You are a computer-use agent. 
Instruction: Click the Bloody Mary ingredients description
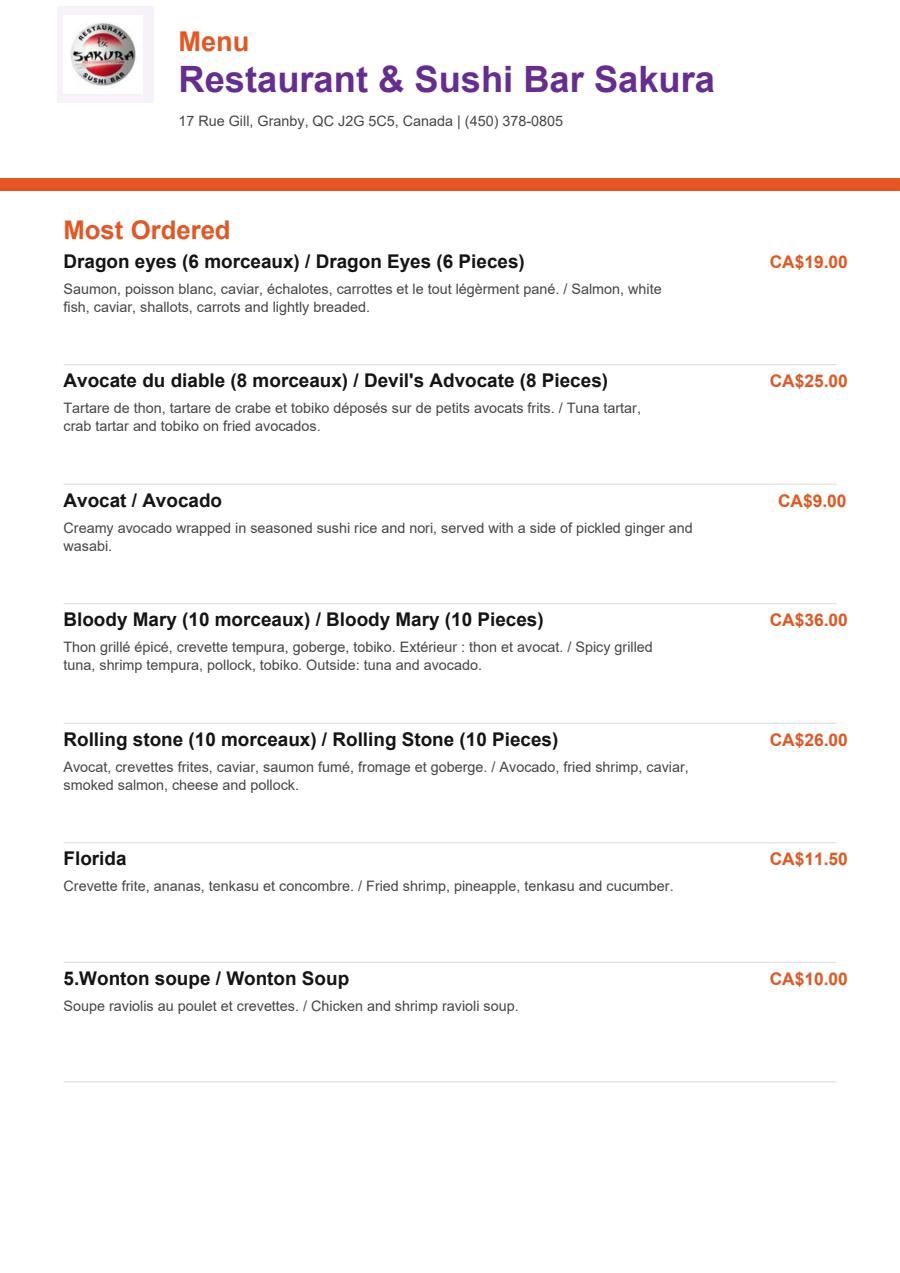point(358,656)
